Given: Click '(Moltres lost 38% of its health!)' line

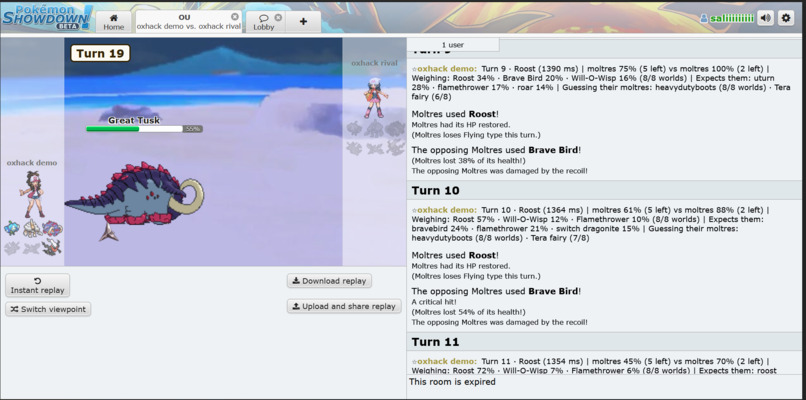Looking at the screenshot, I should (x=468, y=160).
